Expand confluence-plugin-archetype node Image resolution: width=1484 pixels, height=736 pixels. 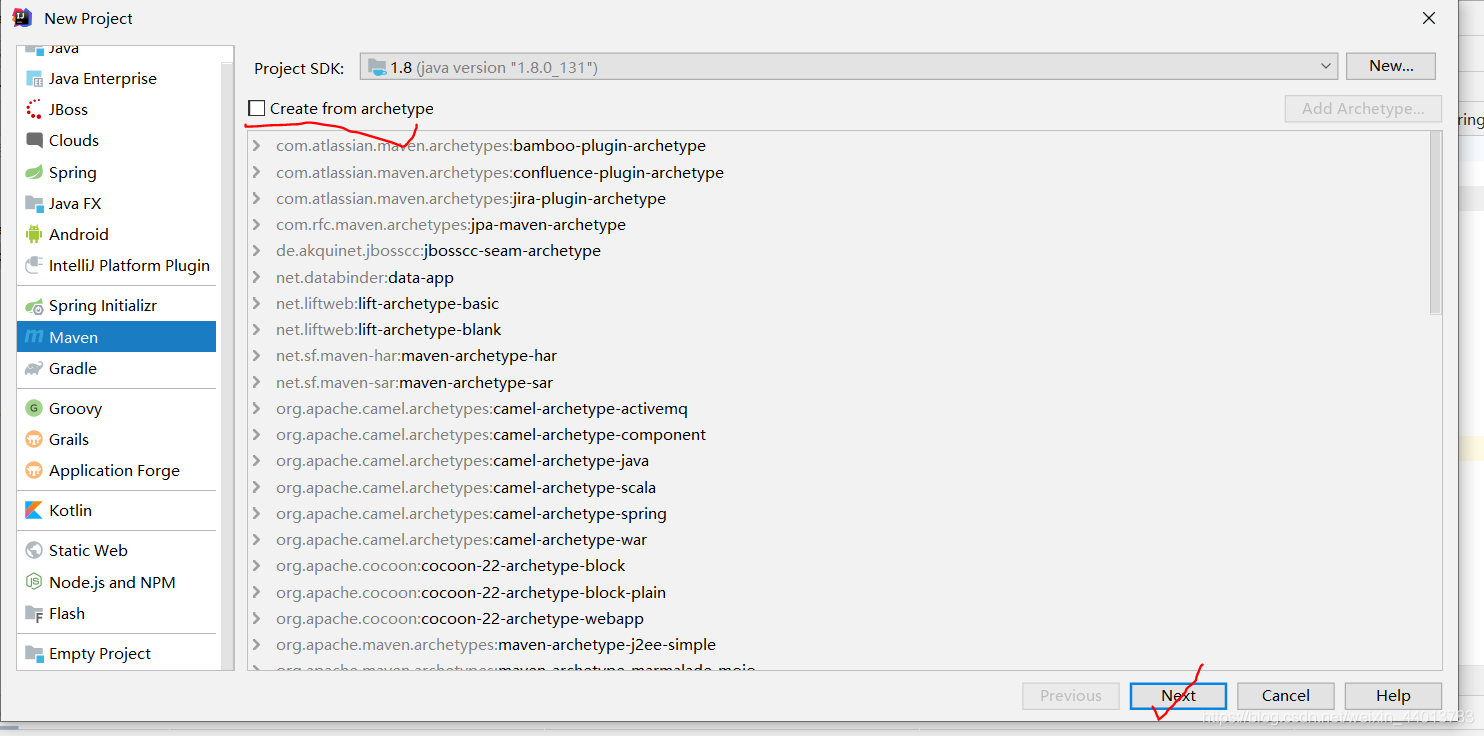click(x=257, y=173)
